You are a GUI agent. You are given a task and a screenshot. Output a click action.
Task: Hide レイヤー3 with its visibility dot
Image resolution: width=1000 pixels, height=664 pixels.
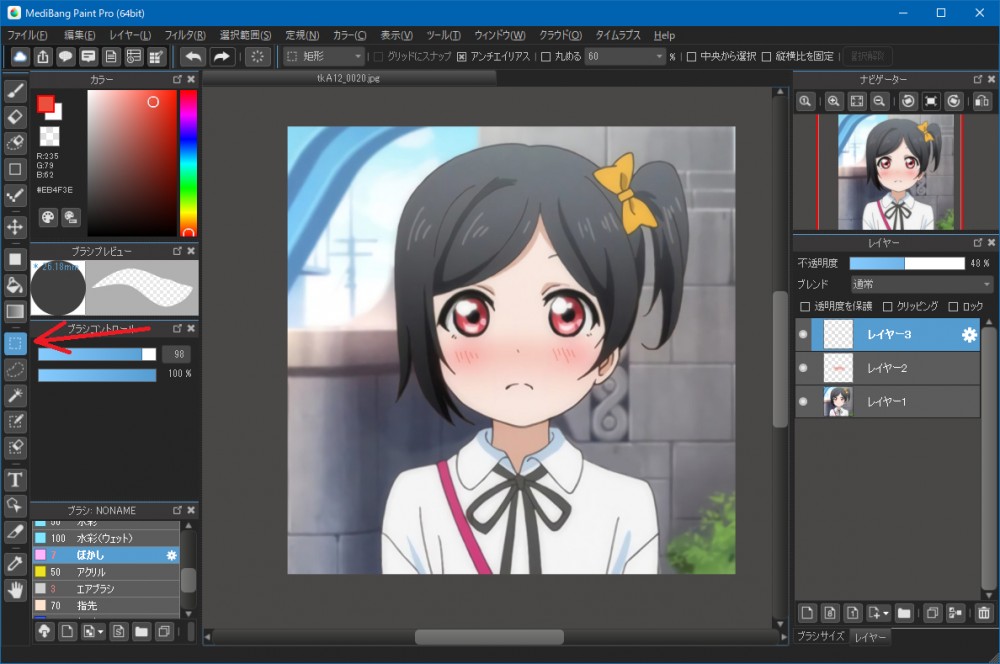tap(803, 334)
